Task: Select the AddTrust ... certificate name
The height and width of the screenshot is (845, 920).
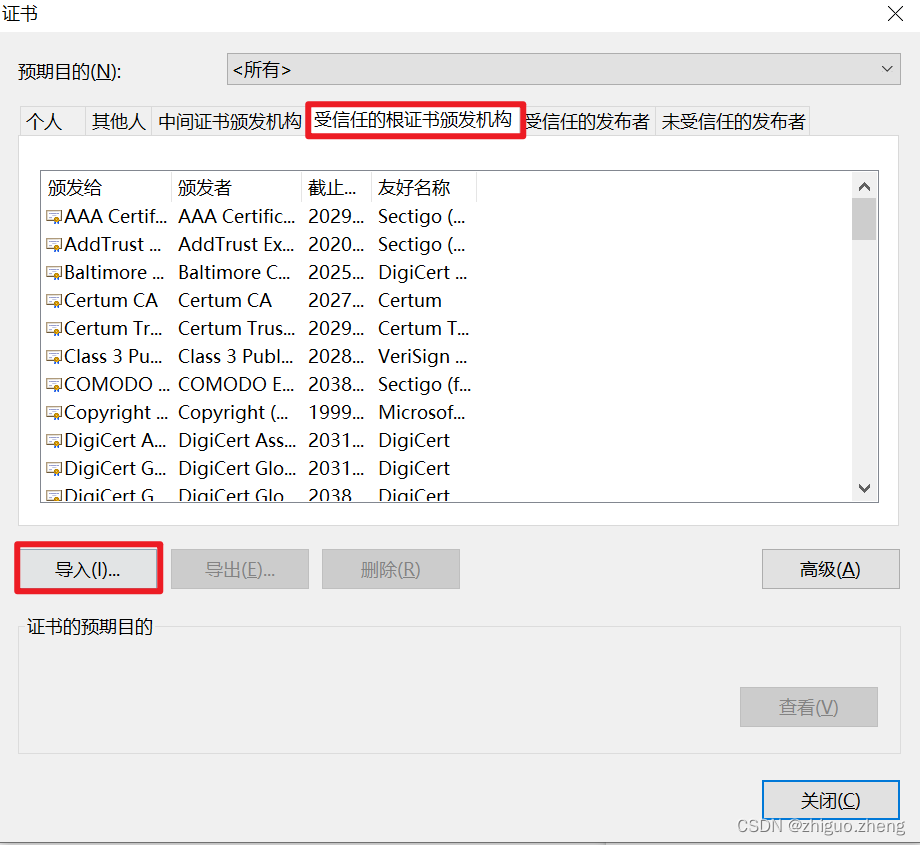Action: point(113,244)
